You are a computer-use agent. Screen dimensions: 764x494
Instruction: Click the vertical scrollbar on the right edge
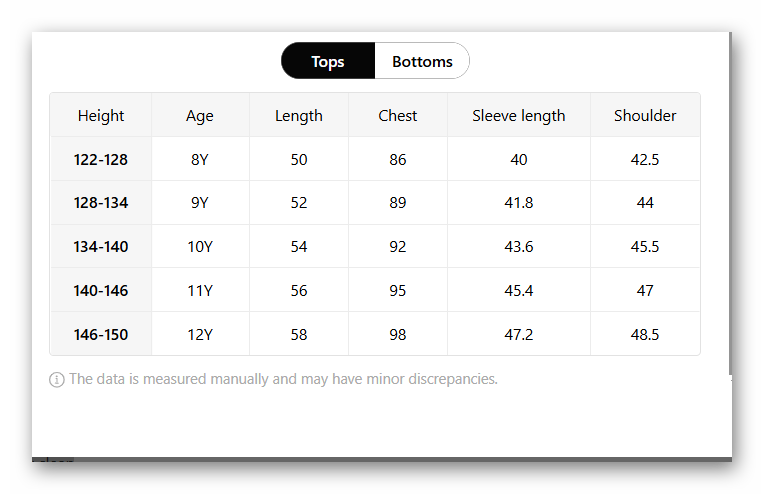tap(731, 200)
